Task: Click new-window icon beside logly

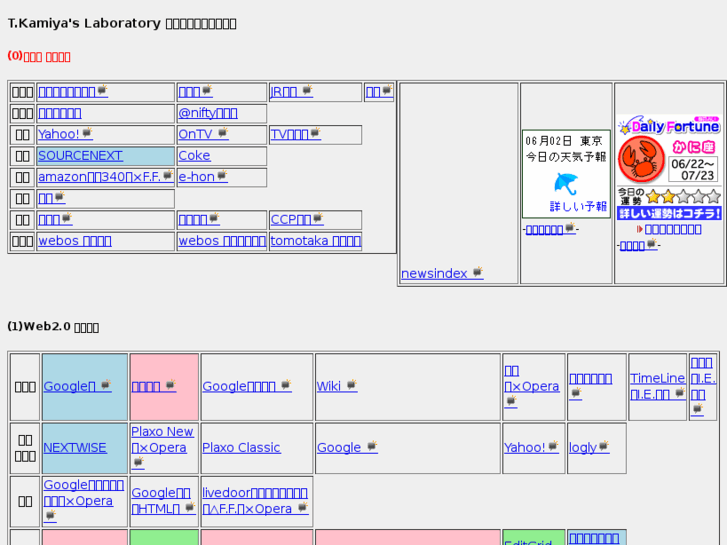Action: (603, 446)
